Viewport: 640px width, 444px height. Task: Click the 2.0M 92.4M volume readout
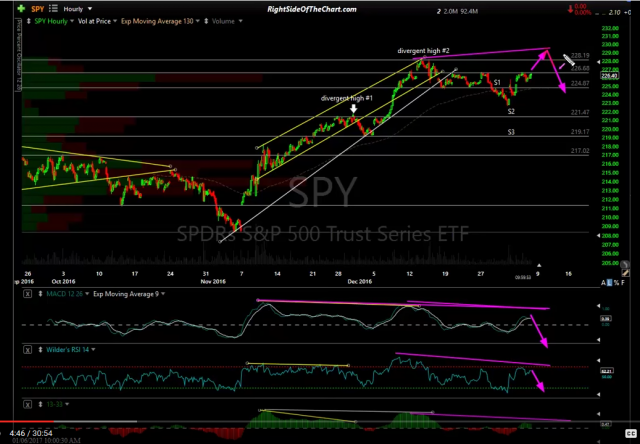pos(460,12)
